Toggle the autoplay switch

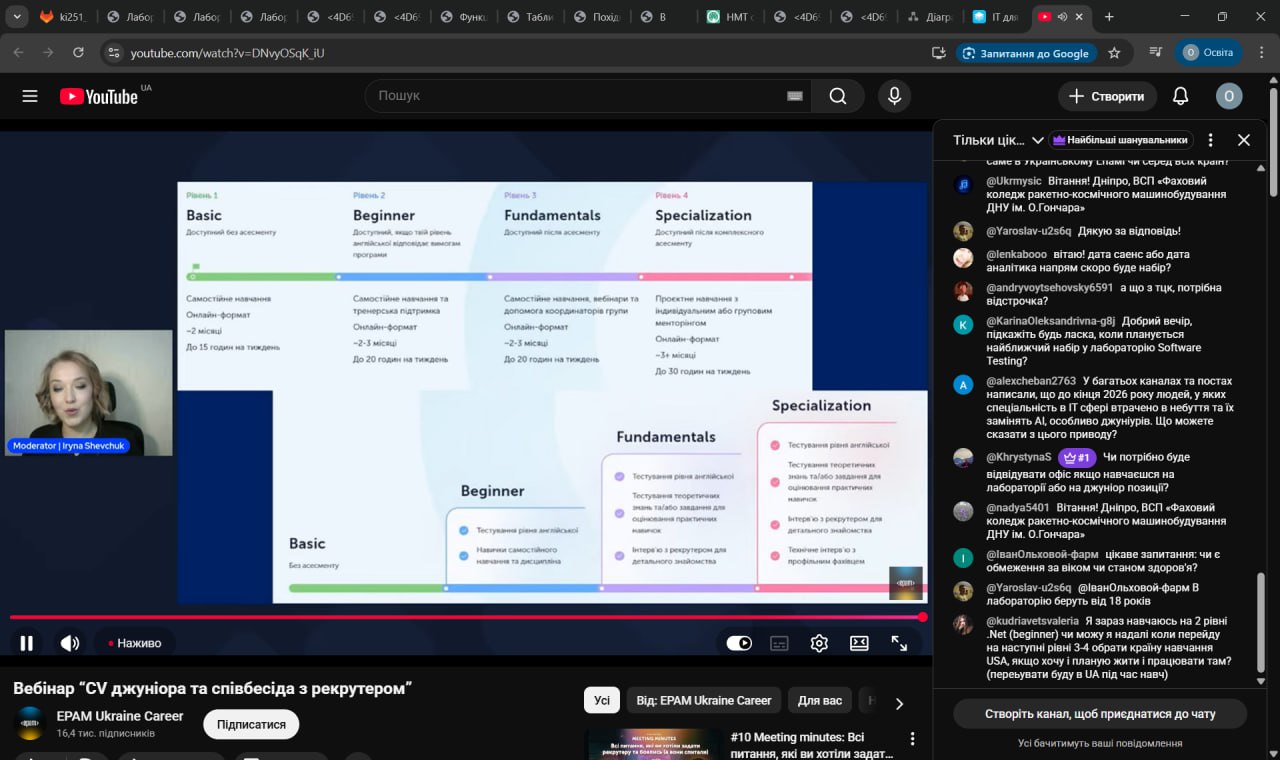[739, 643]
